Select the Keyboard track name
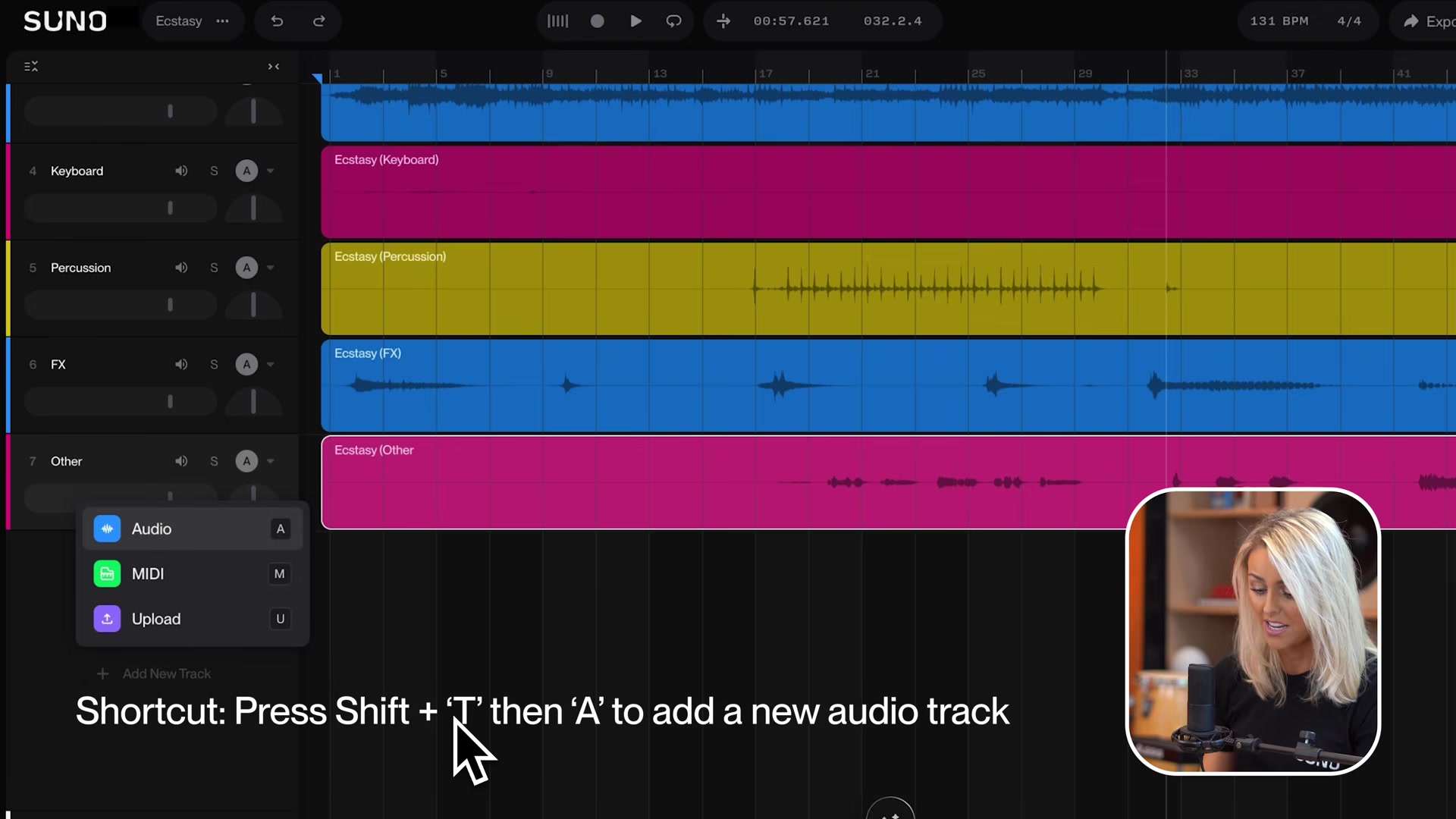 [x=77, y=171]
